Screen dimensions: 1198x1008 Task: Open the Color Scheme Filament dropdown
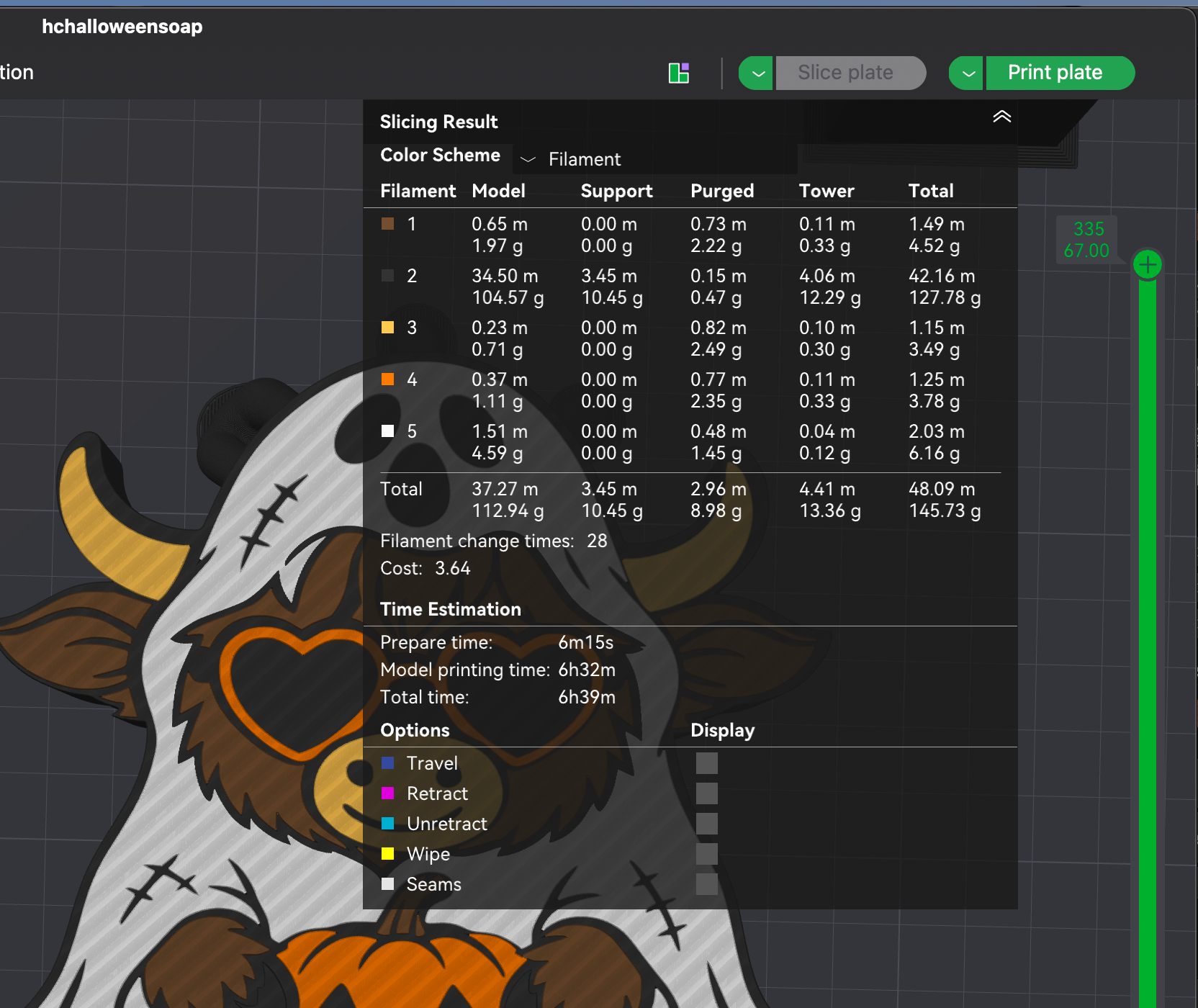[655, 159]
